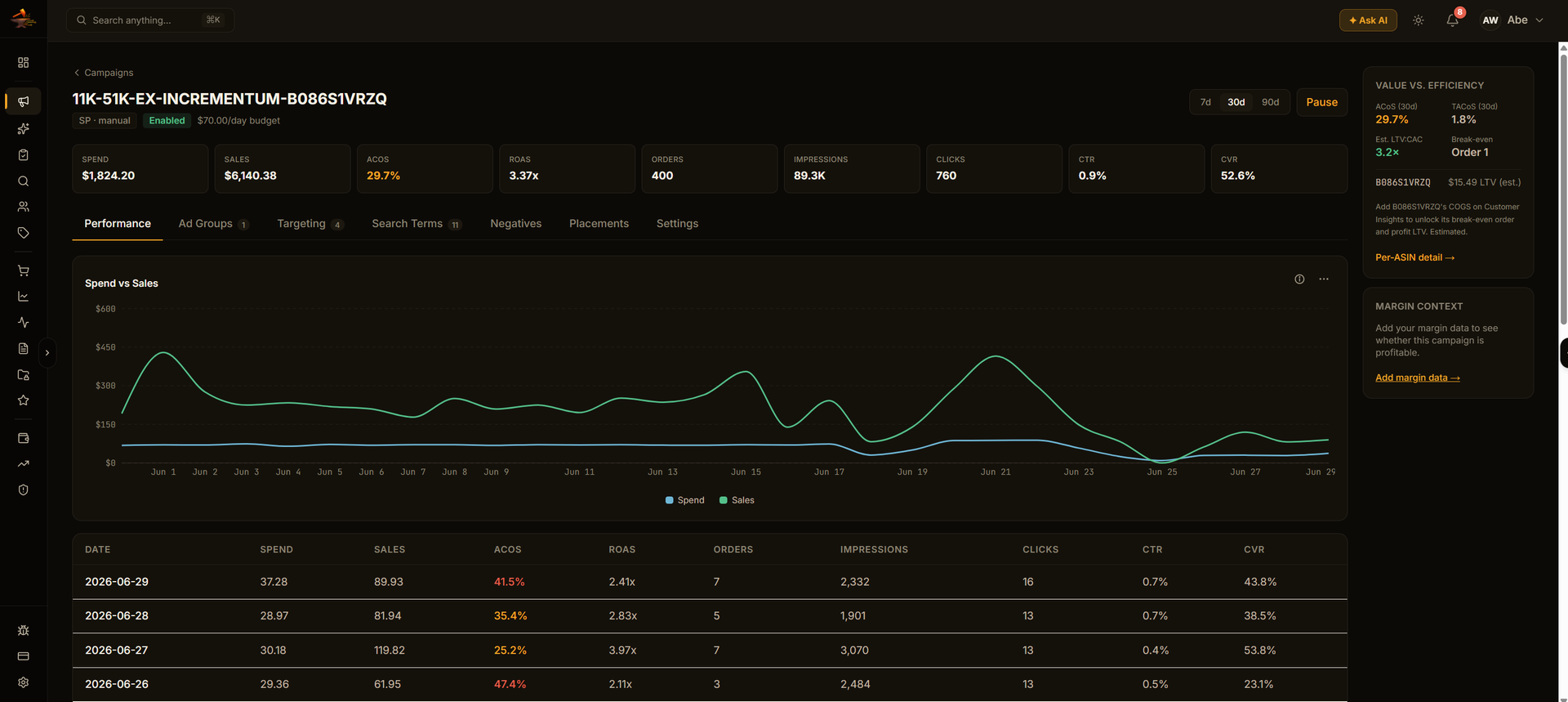Image resolution: width=1568 pixels, height=702 pixels.
Task: Pause the campaign
Action: coord(1321,102)
